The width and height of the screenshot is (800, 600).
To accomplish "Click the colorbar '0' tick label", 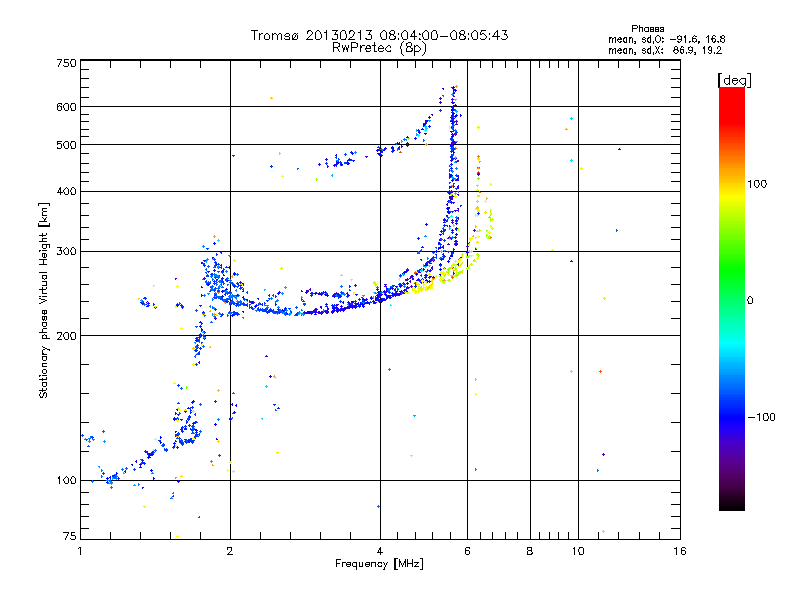I will pyautogui.click(x=750, y=300).
